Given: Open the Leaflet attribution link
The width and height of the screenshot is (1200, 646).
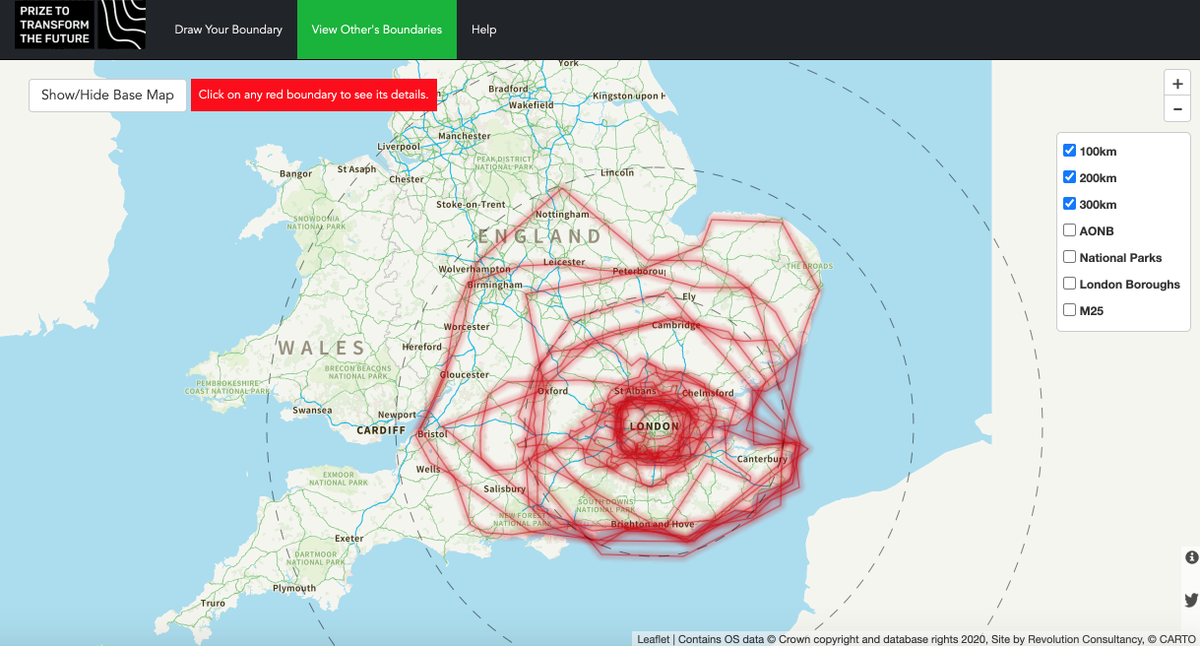Looking at the screenshot, I should click(x=653, y=639).
